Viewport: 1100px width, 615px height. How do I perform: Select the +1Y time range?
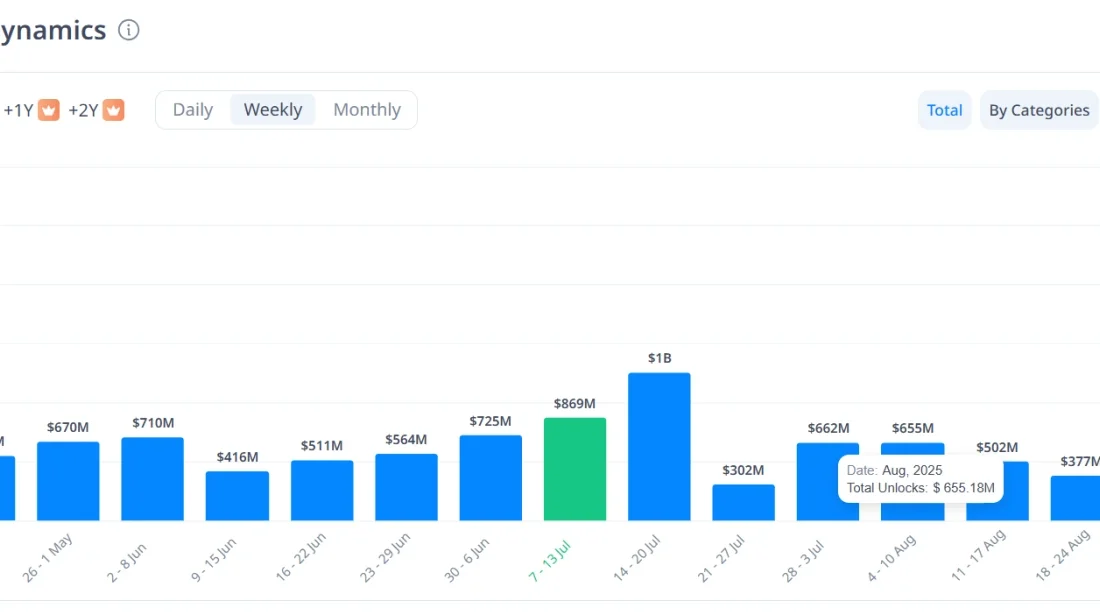click(x=18, y=110)
